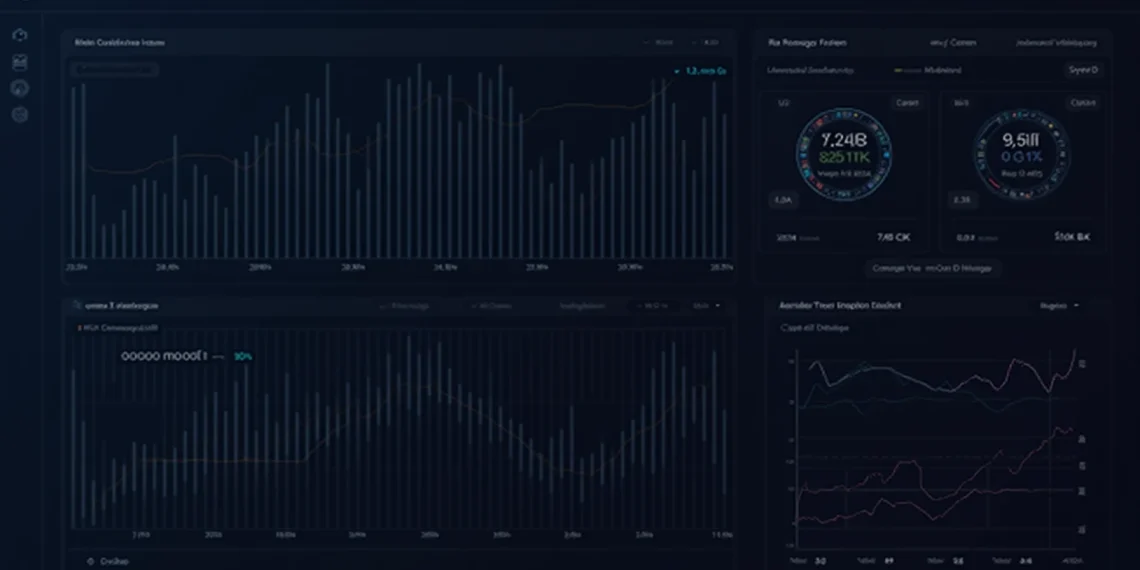Open the rightmost dropdown in bottom-left chart header
Screen dimensions: 1140x570
pyautogui.click(x=706, y=305)
